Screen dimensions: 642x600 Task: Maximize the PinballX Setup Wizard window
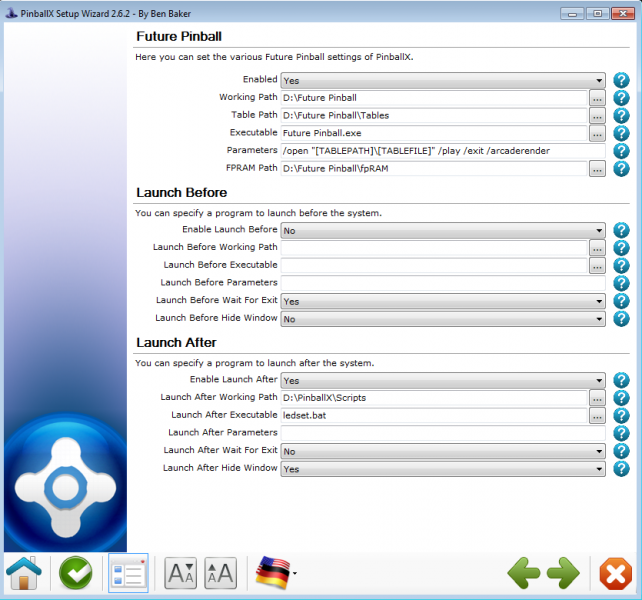click(x=597, y=14)
